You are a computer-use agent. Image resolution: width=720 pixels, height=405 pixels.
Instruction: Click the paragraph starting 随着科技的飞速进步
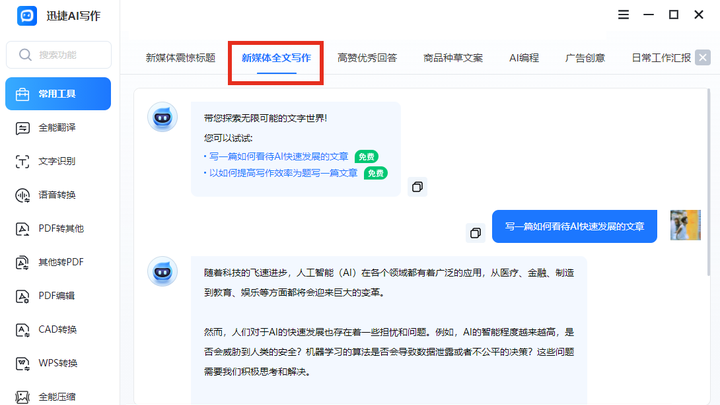pos(389,282)
